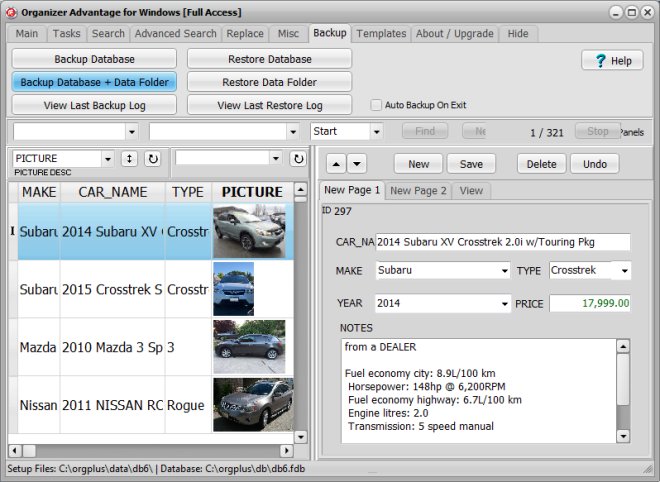Move to previous record with up arrow
The image size is (660, 482).
click(x=336, y=164)
